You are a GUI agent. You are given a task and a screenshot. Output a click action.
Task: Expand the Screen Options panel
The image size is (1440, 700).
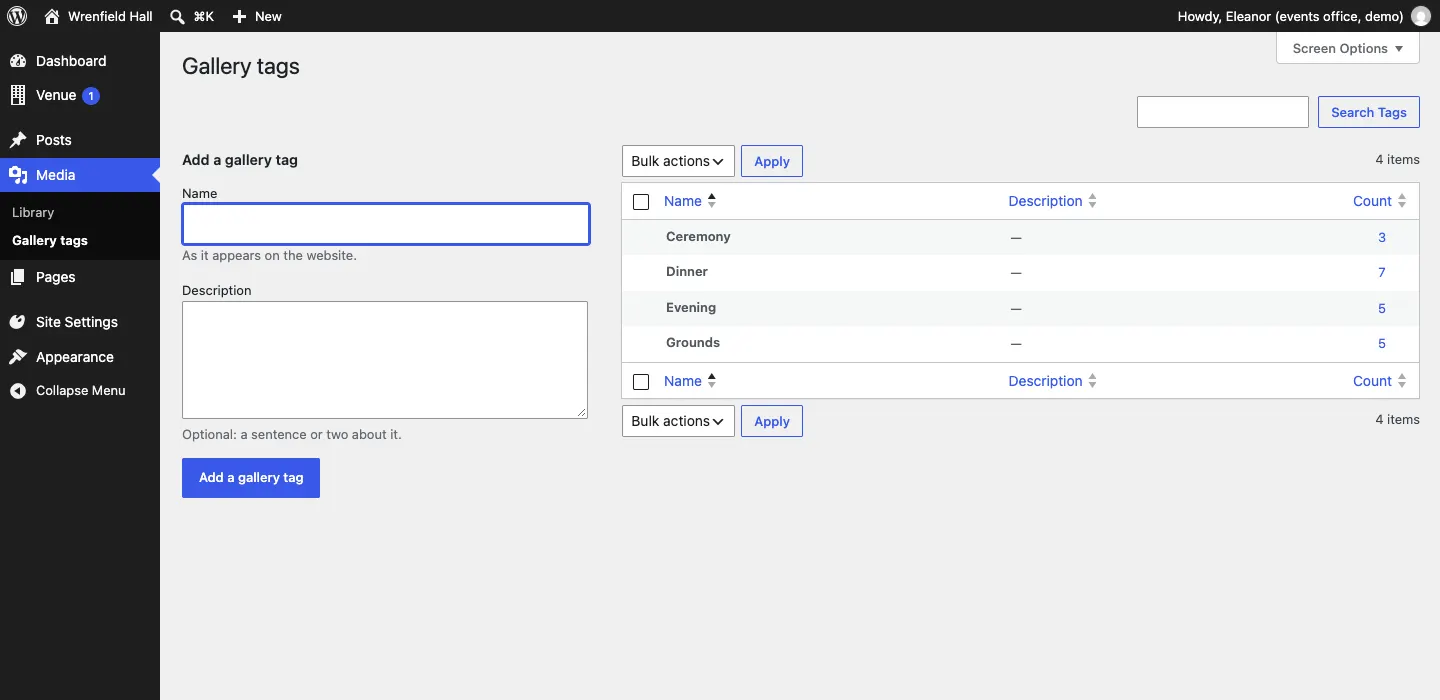pyautogui.click(x=1348, y=48)
